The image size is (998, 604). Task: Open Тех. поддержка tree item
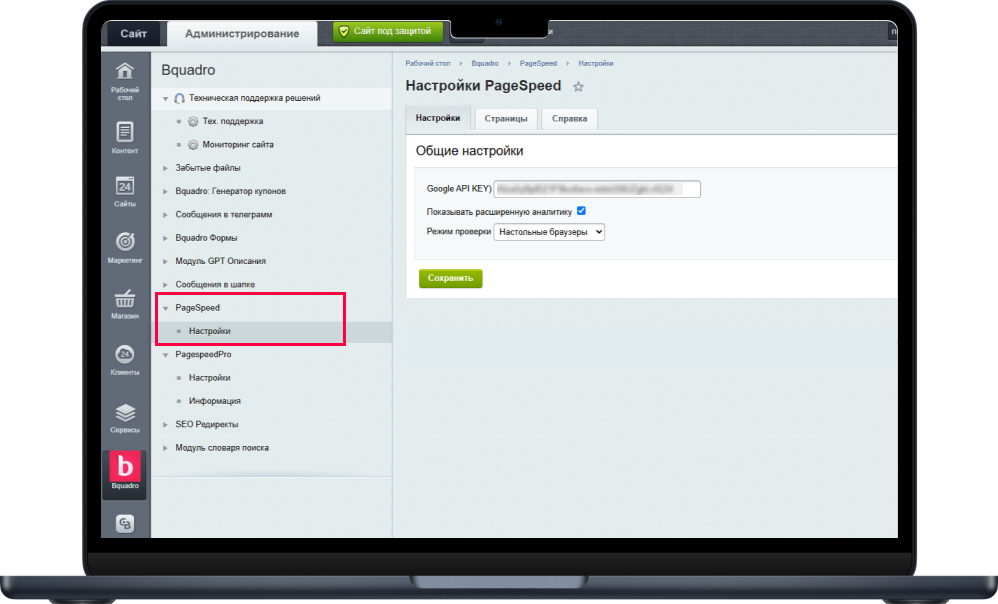click(x=233, y=121)
